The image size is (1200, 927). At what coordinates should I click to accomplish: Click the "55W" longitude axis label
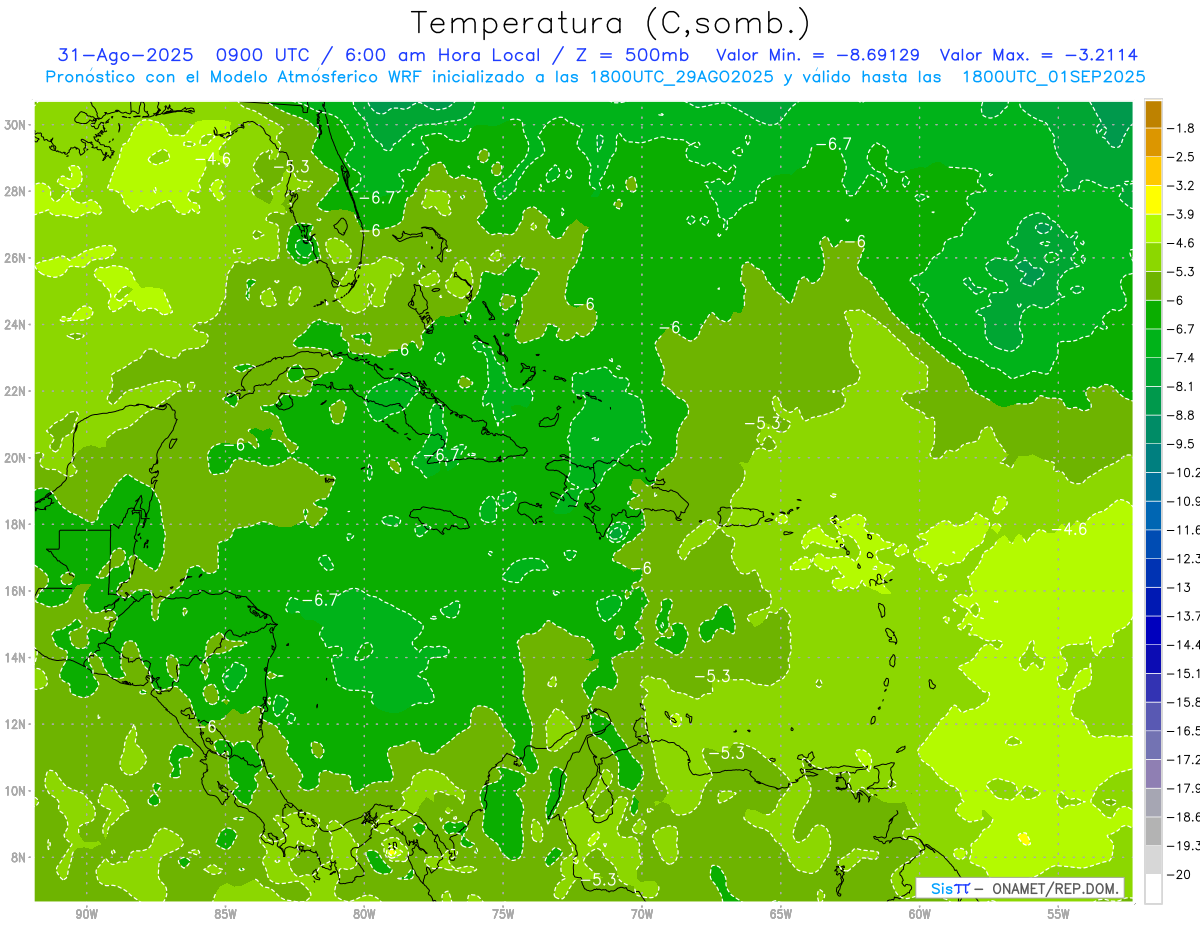tap(1059, 914)
